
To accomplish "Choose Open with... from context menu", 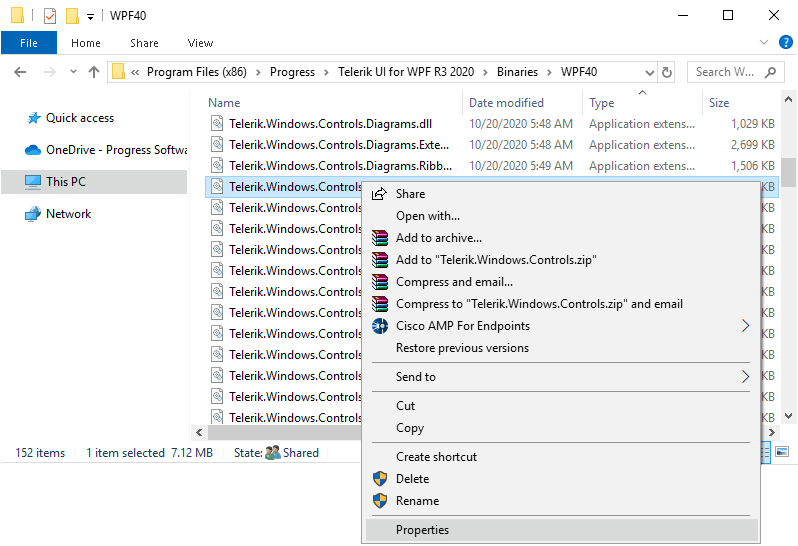I will pos(562,216).
